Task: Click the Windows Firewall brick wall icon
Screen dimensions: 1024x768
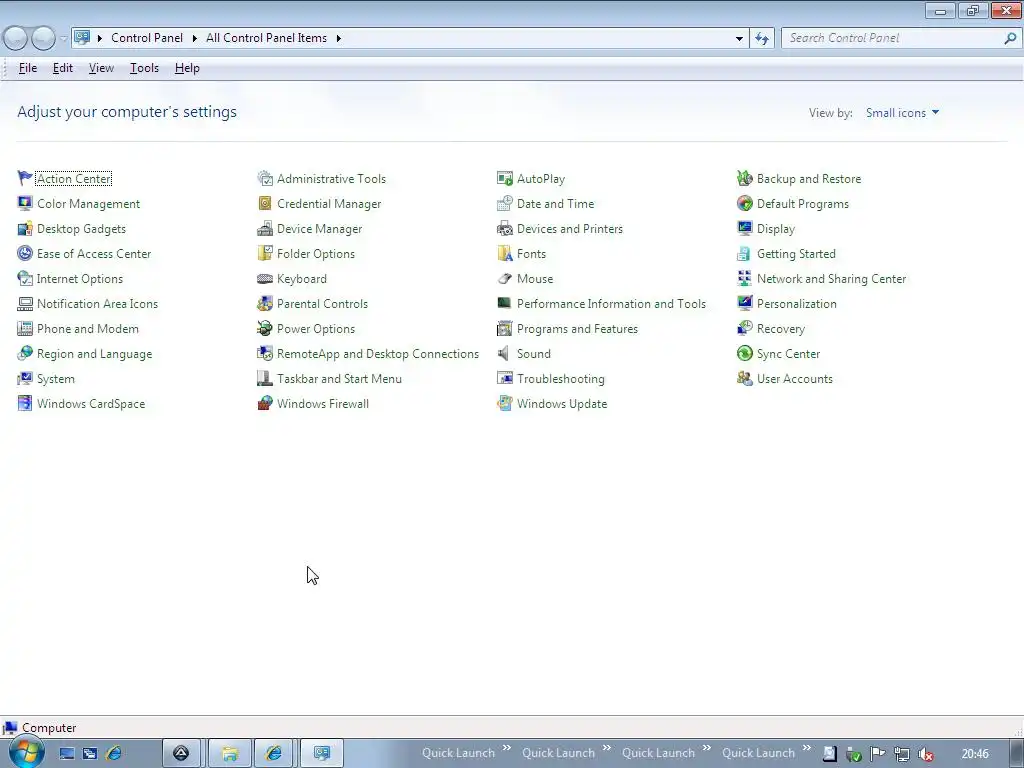Action: 264,404
